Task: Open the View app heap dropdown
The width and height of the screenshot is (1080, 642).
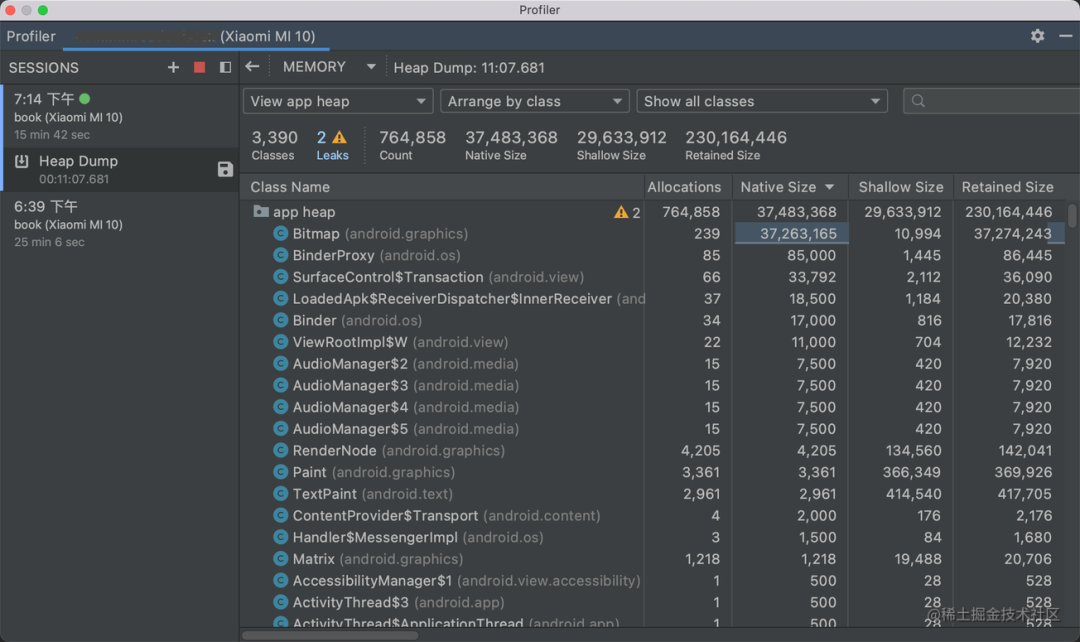Action: [x=338, y=101]
